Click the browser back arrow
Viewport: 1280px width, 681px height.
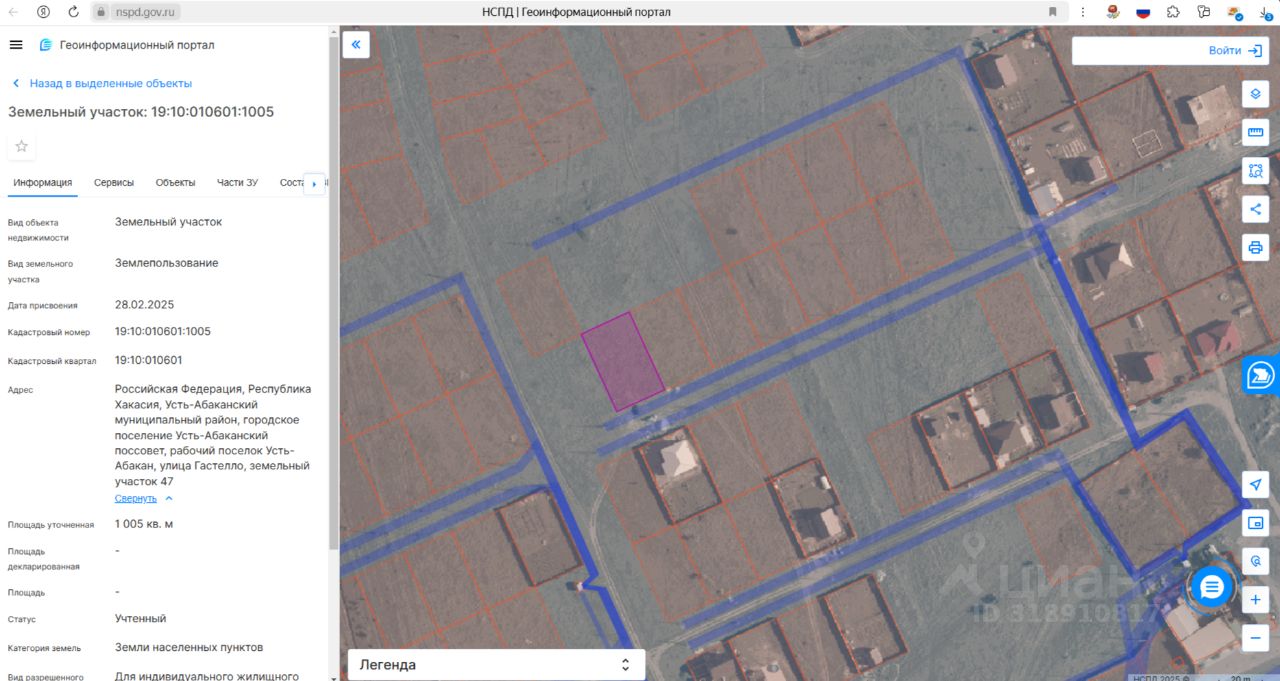14,12
